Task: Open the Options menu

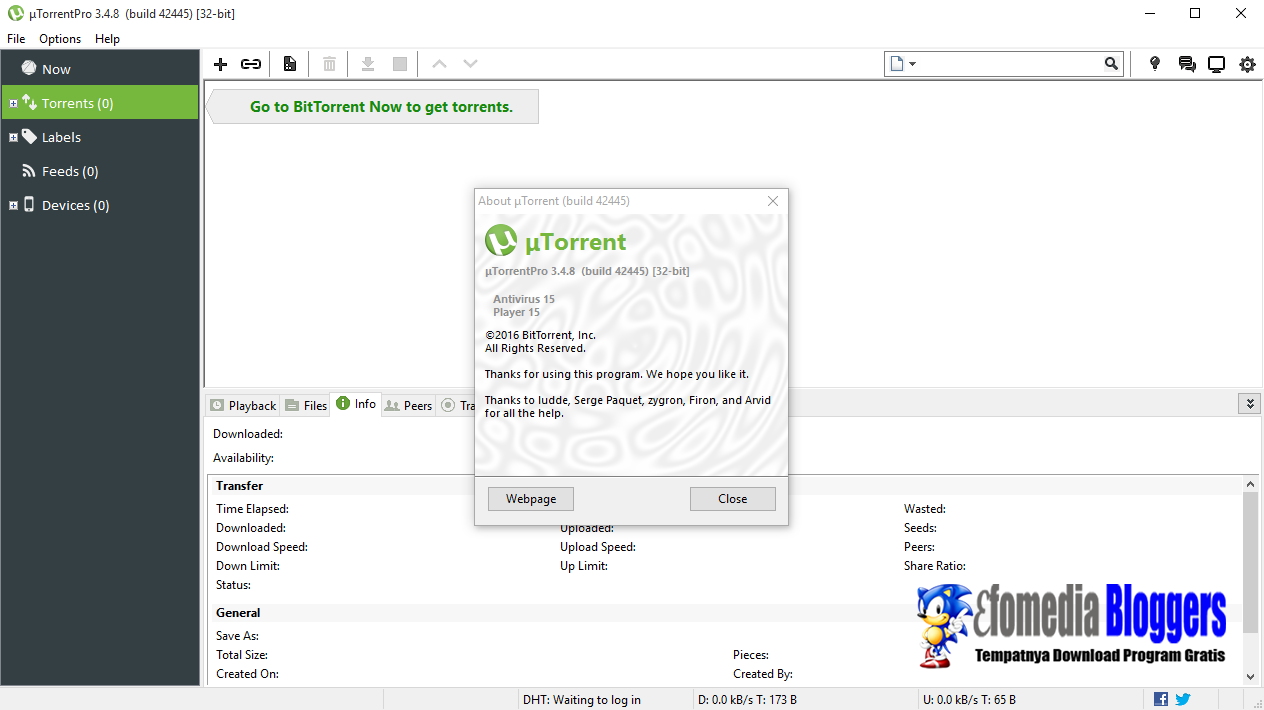Action: point(60,39)
